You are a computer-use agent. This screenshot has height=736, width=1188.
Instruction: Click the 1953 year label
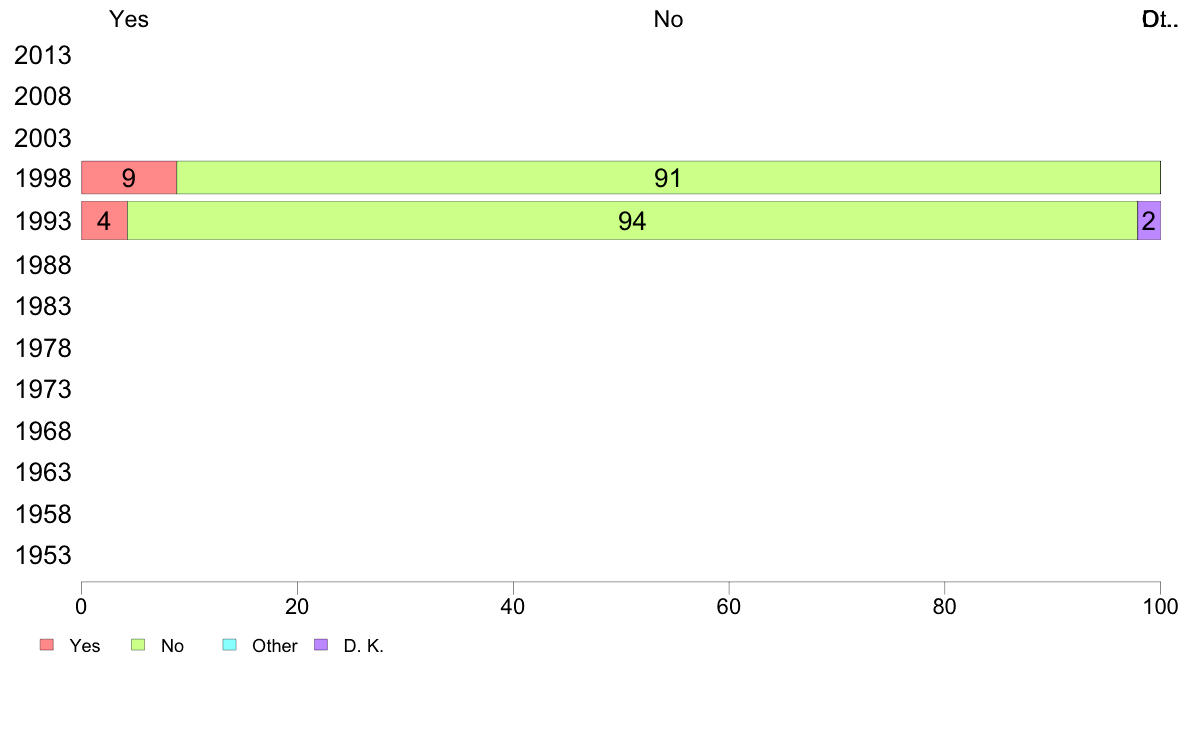click(43, 556)
